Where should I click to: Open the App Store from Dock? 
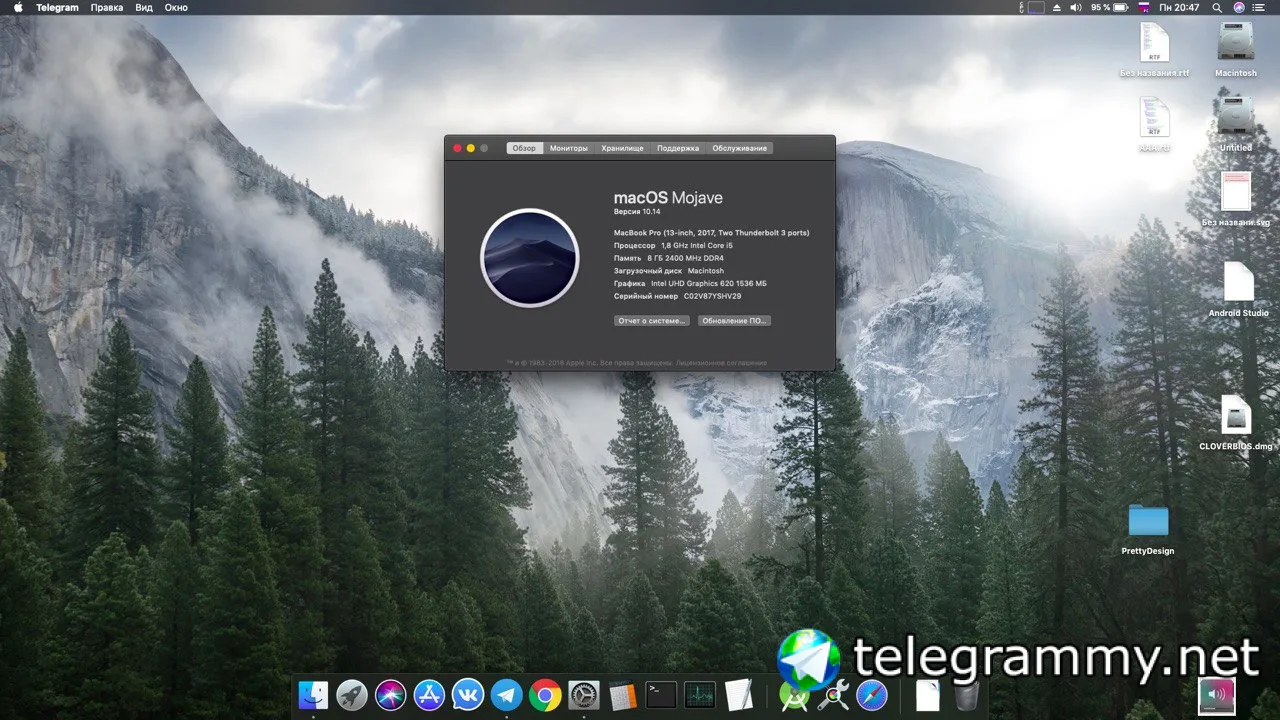point(429,695)
